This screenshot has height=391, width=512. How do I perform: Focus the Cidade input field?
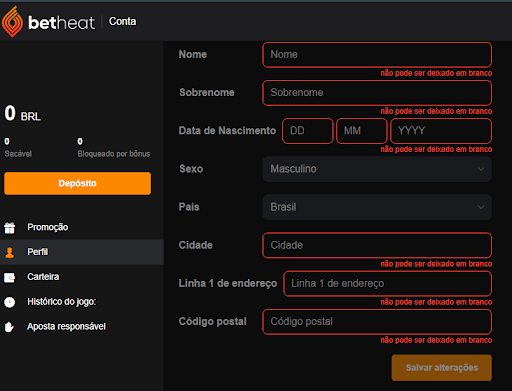coord(377,245)
